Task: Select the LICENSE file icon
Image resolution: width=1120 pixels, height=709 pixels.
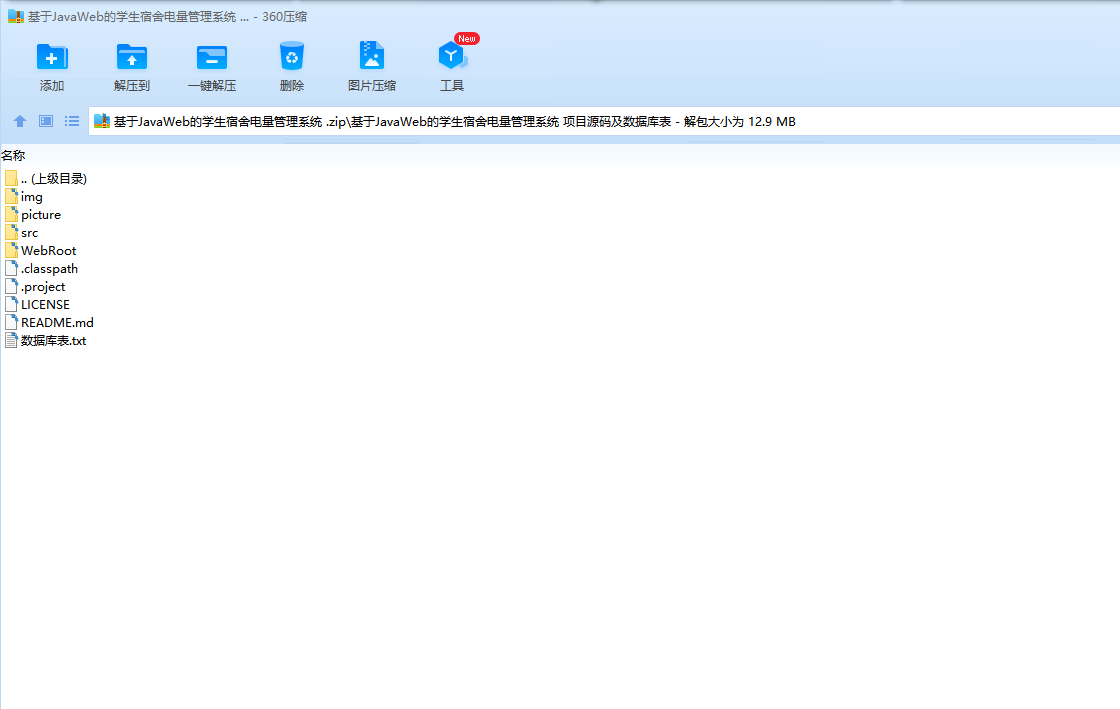Action: pos(11,304)
